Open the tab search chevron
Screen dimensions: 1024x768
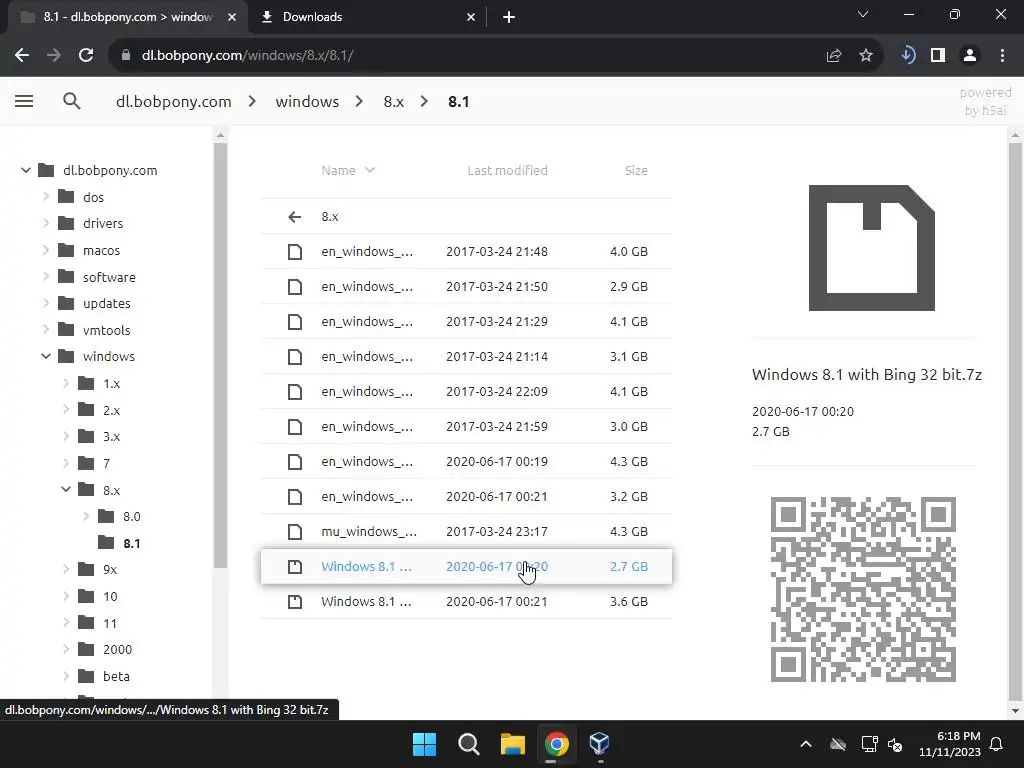coord(863,14)
